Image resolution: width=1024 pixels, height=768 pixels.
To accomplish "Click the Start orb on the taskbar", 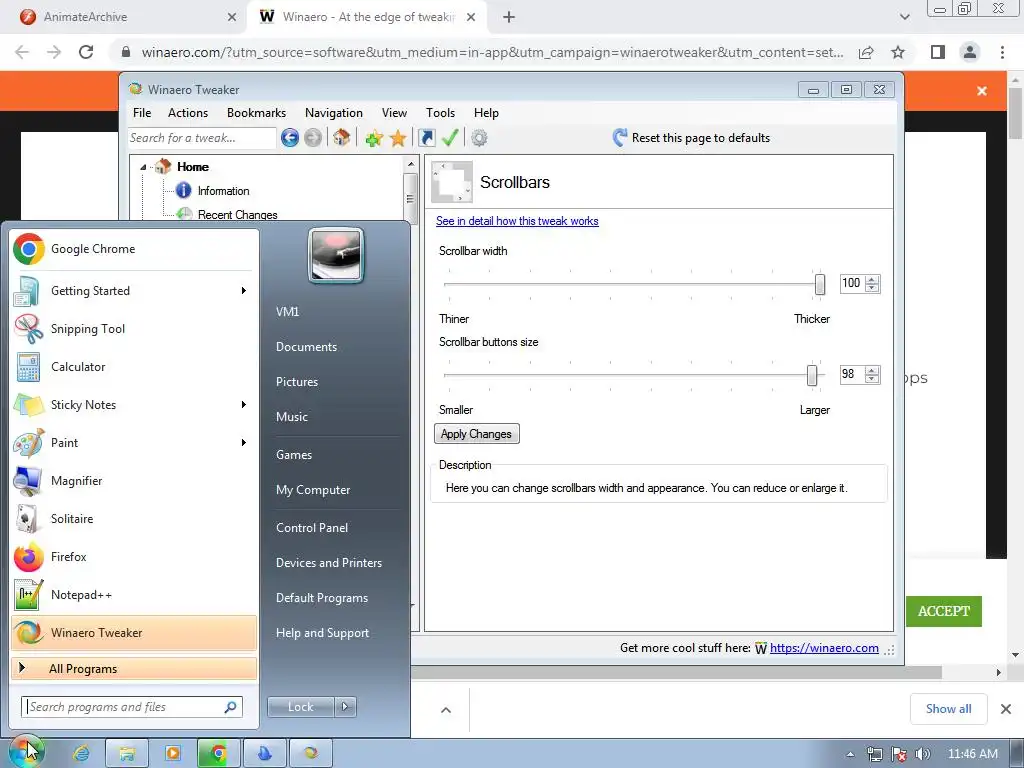I will [x=26, y=752].
